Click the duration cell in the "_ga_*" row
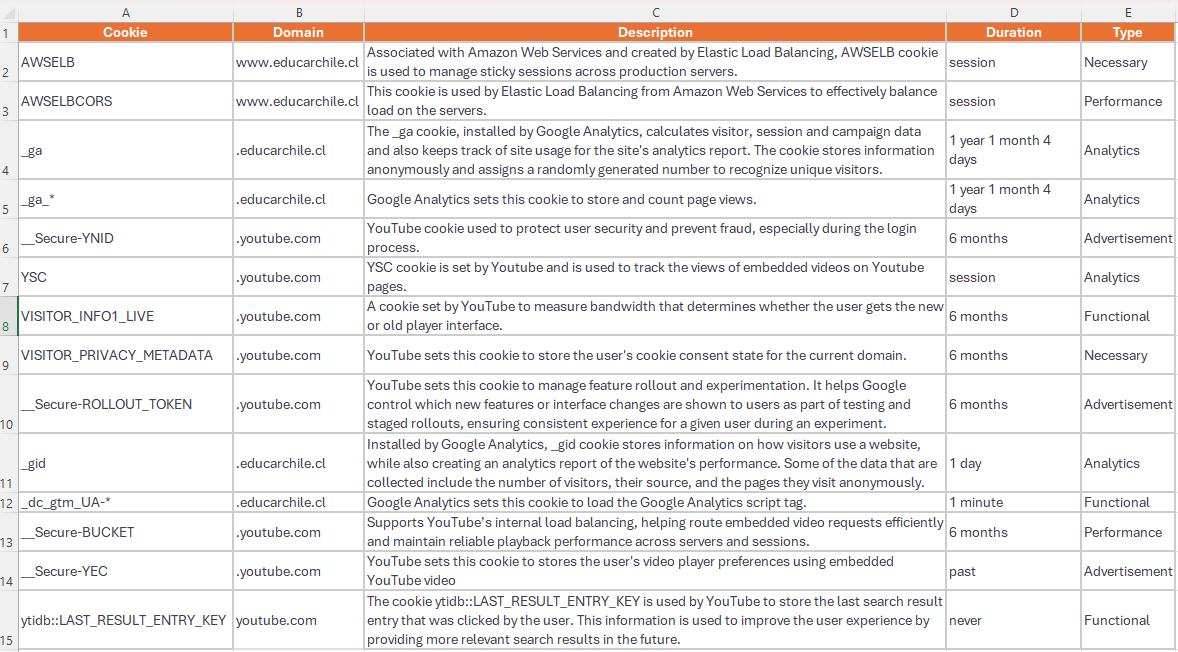 click(x=1014, y=199)
